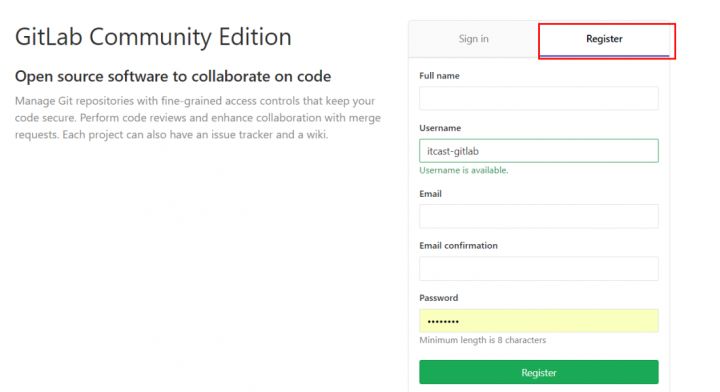The width and height of the screenshot is (720, 392).
Task: Click the 'Username' label
Action: pyautogui.click(x=440, y=128)
